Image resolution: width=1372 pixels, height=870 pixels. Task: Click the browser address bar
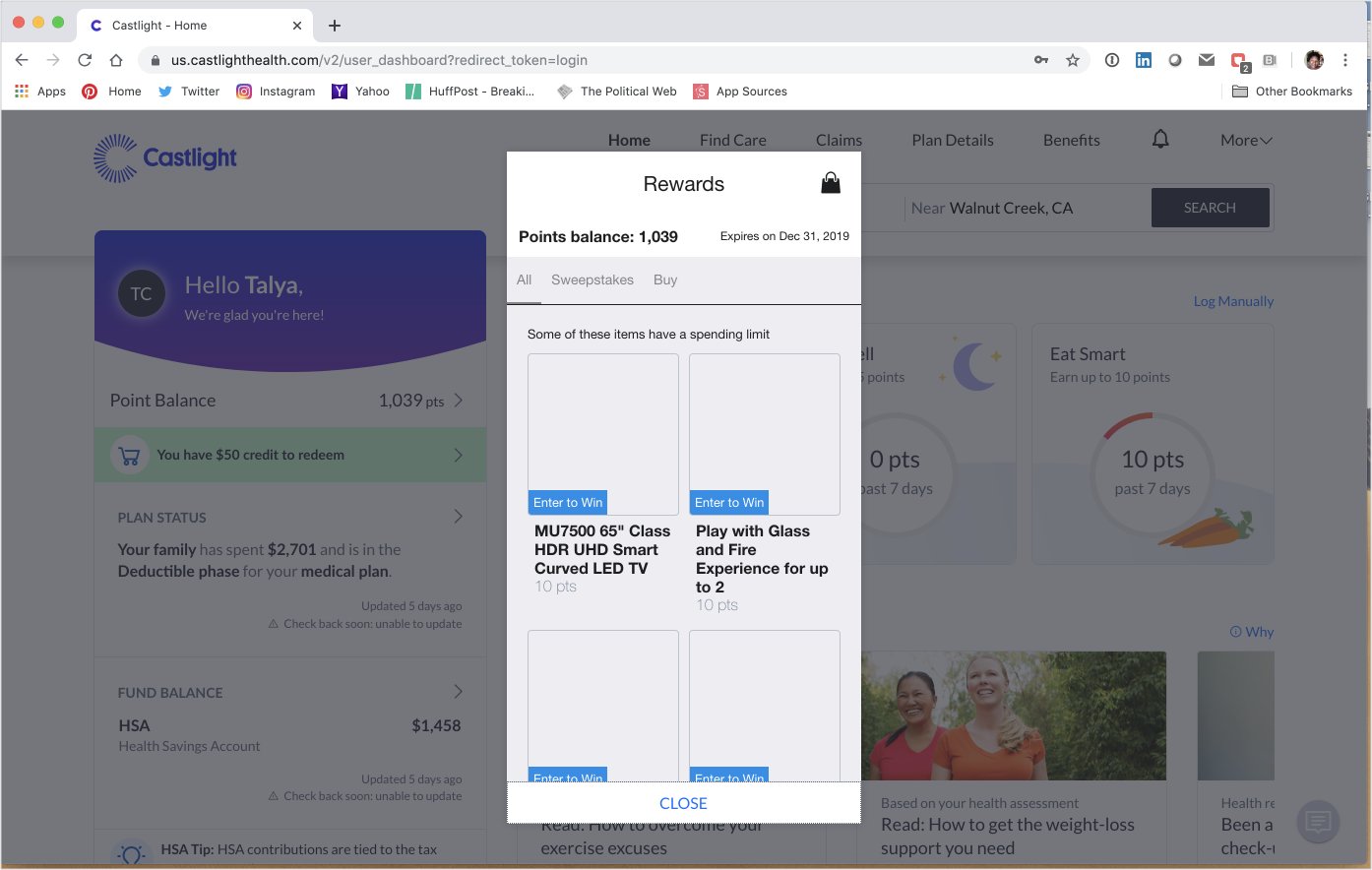tap(591, 60)
